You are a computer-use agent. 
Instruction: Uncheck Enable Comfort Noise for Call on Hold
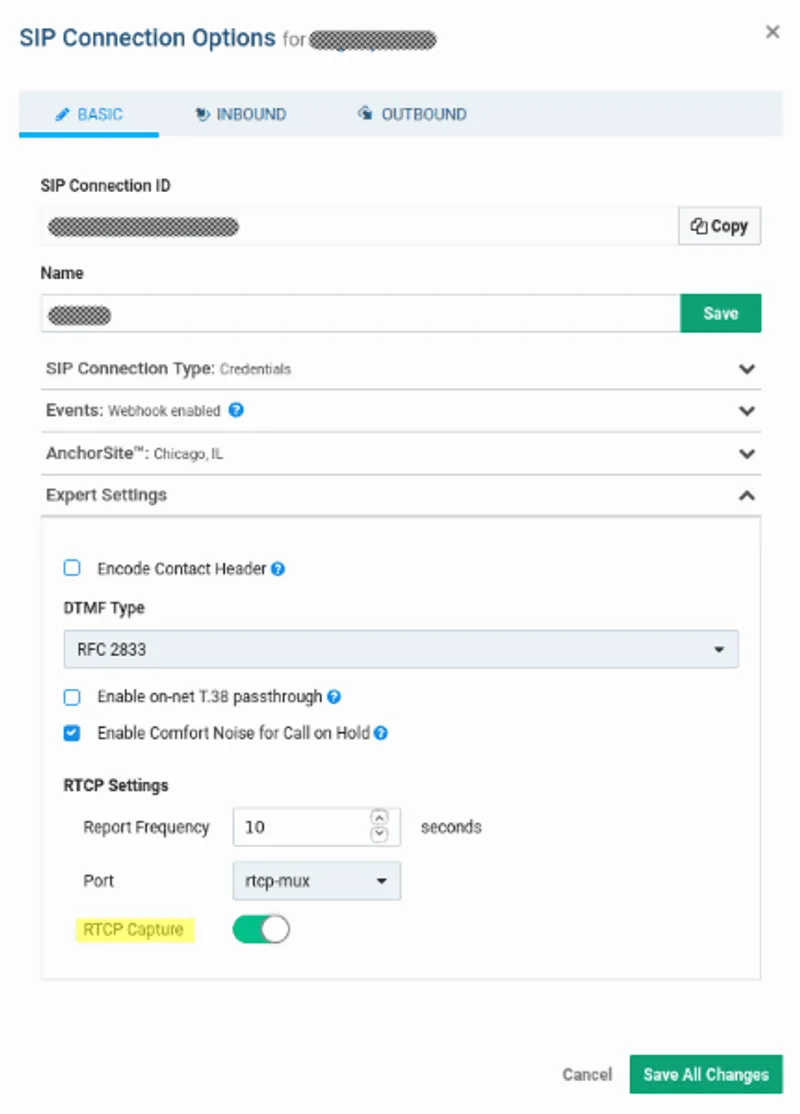point(72,733)
